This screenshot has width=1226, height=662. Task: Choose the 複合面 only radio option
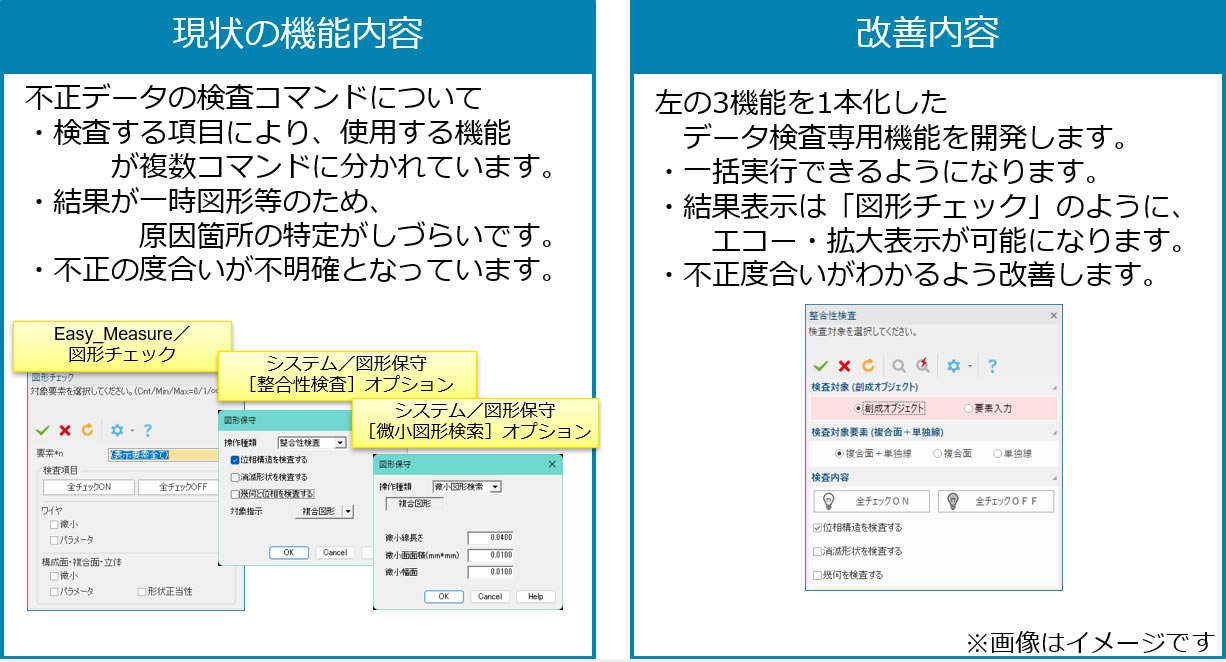point(937,453)
